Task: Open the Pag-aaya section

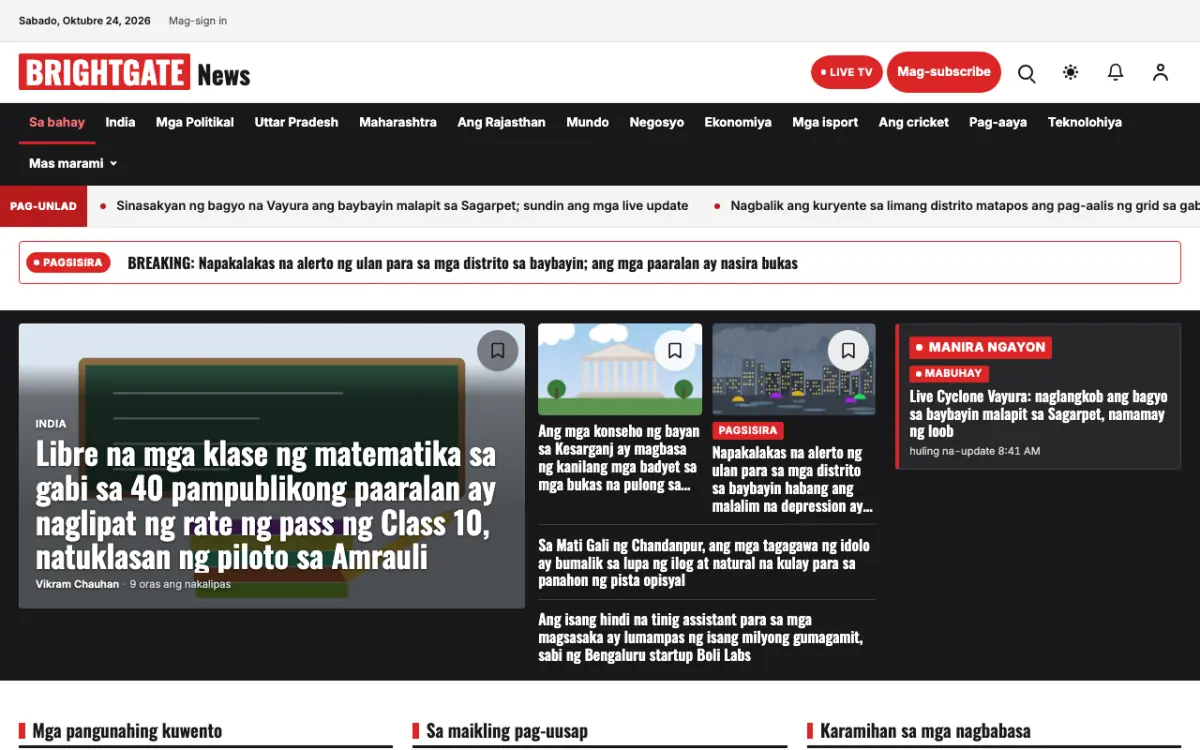Action: tap(998, 122)
